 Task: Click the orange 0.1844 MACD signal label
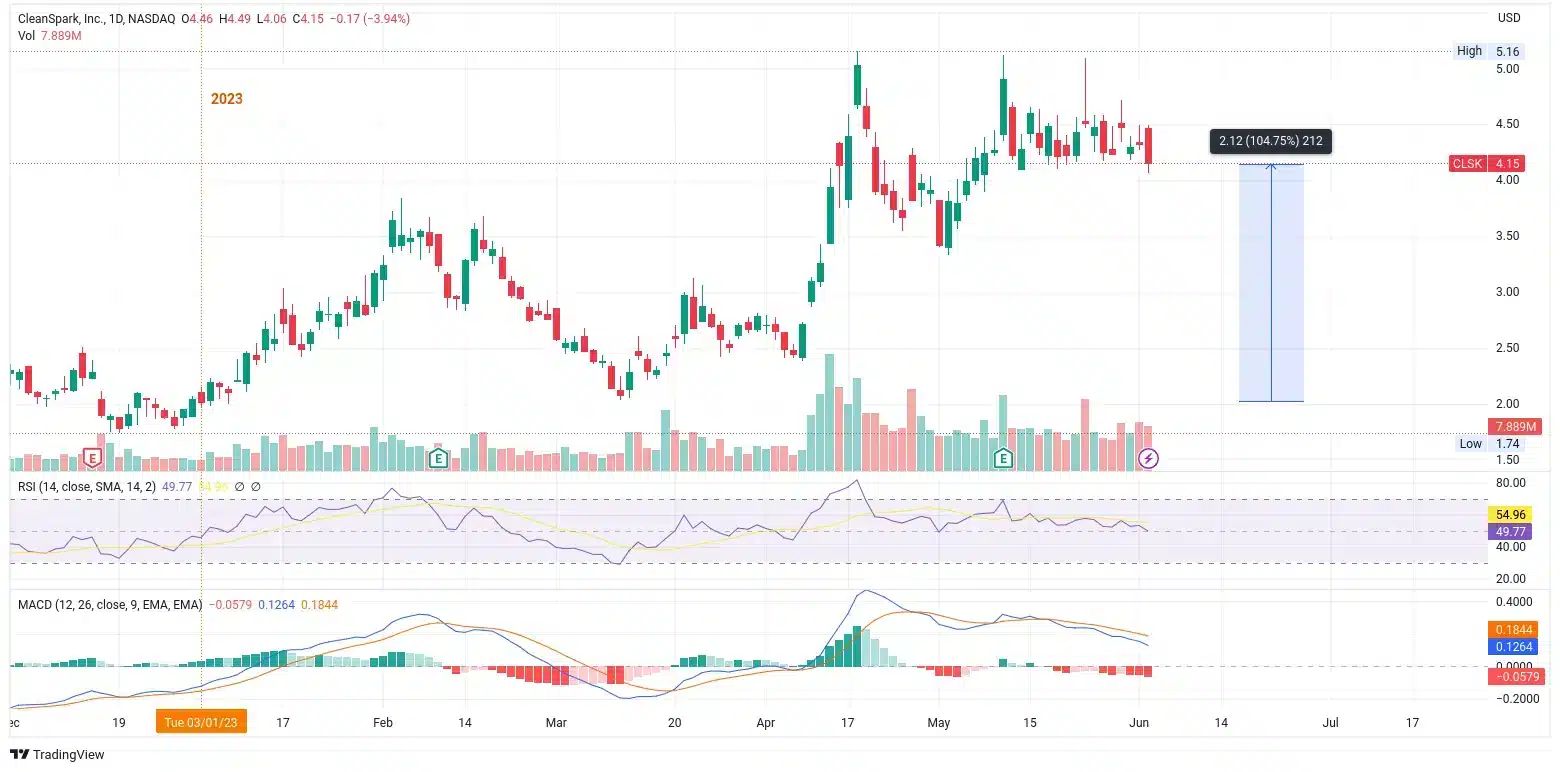1512,629
